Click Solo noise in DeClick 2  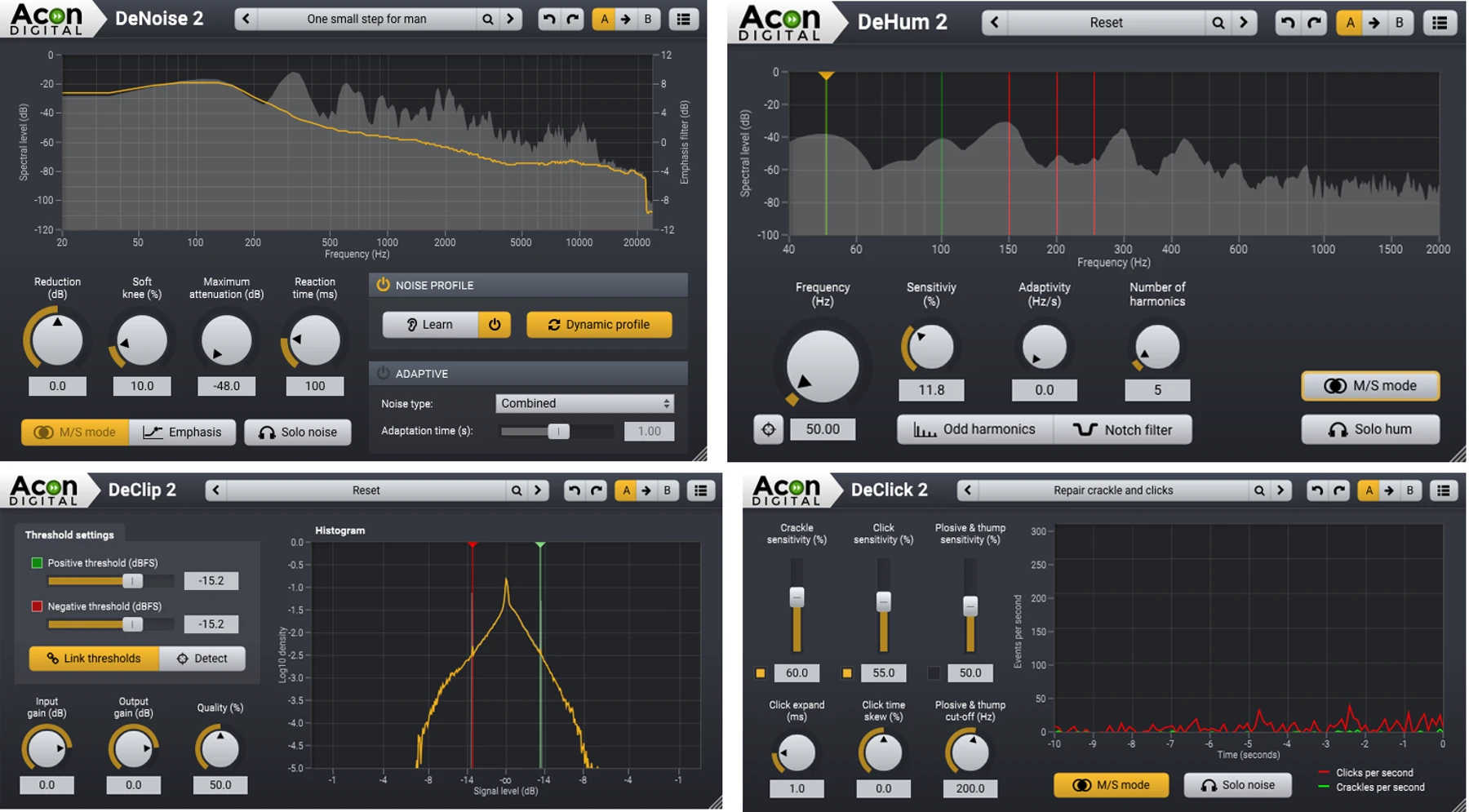(1237, 785)
